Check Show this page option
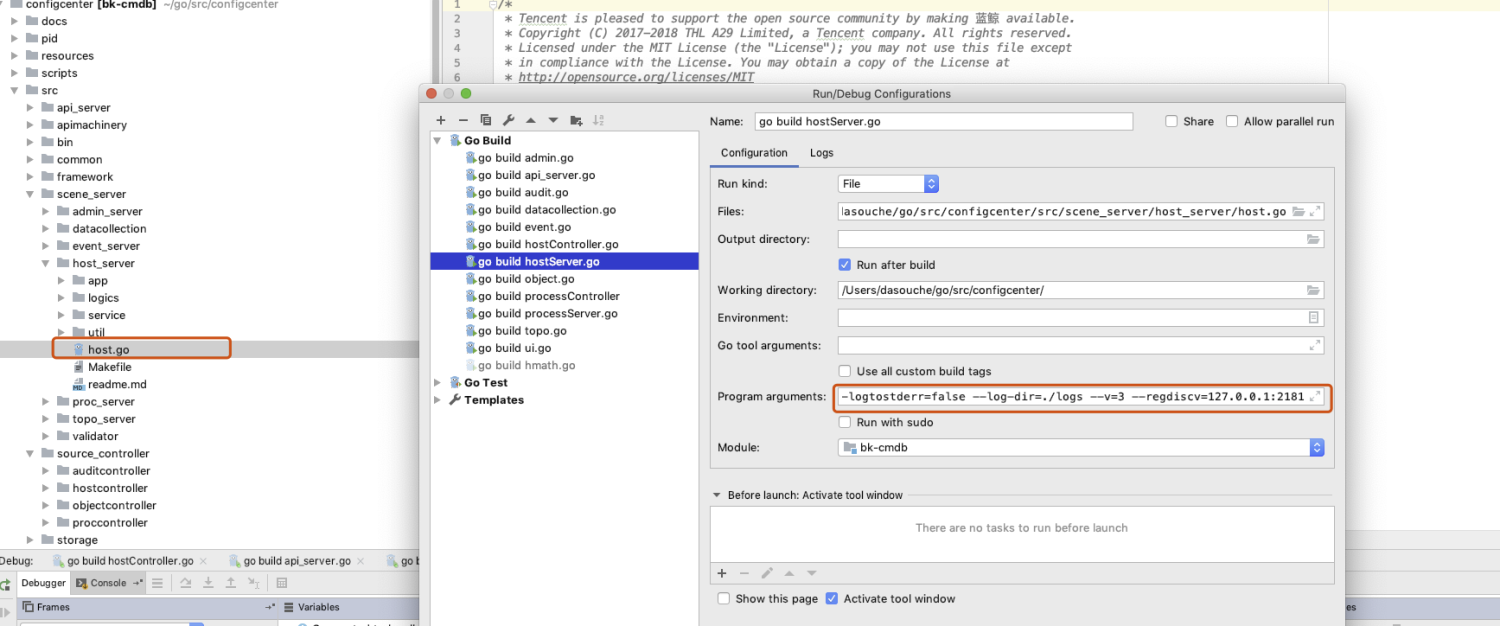This screenshot has width=1500, height=626. [x=724, y=599]
